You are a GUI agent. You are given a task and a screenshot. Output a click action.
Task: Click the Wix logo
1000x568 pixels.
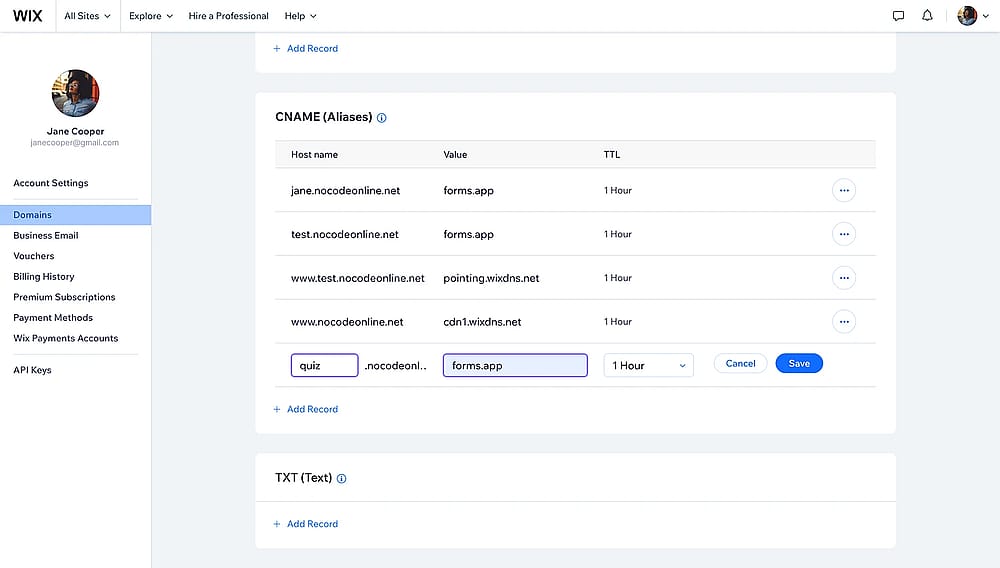(27, 16)
